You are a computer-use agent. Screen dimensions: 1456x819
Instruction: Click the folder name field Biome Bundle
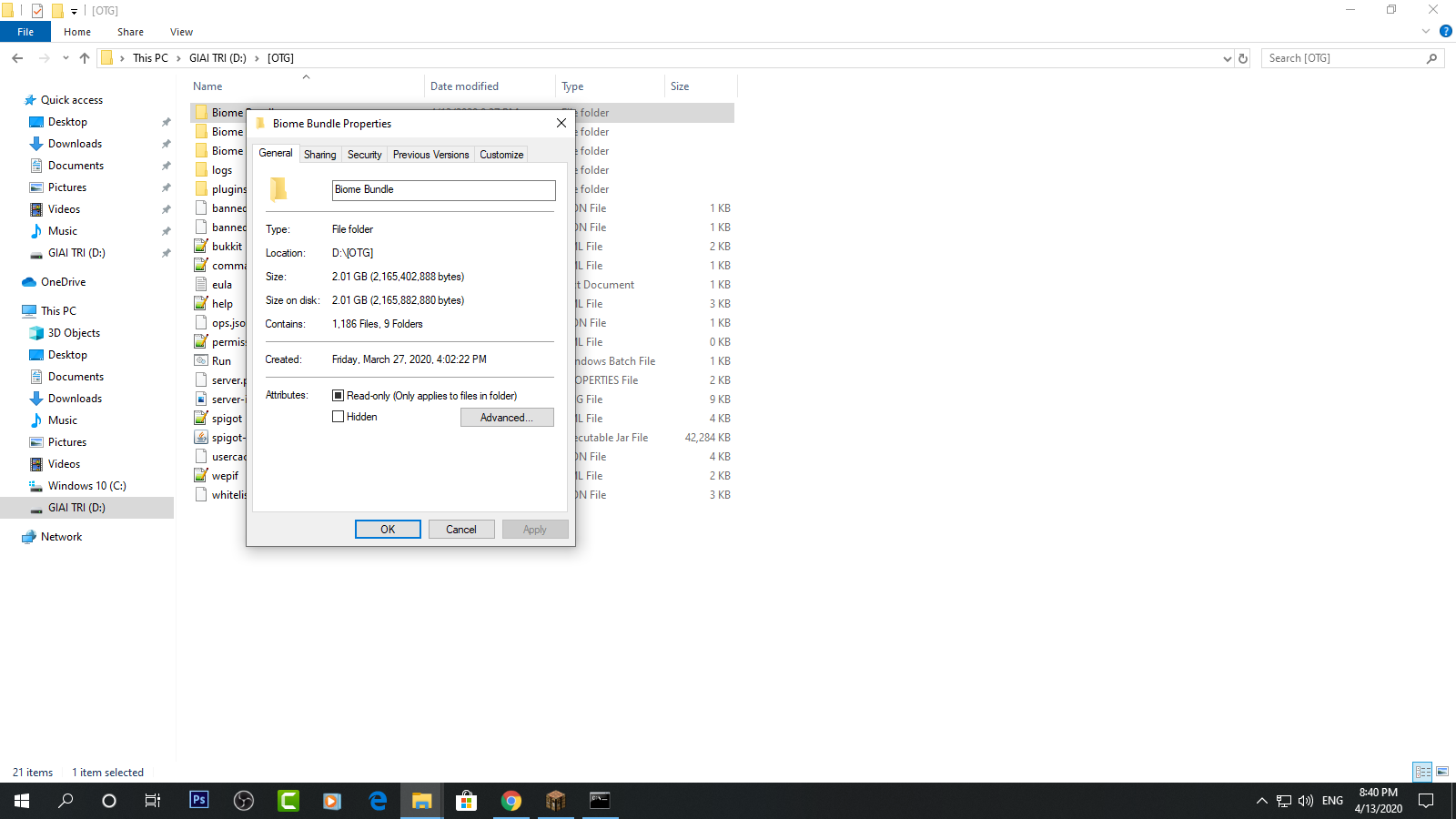444,190
